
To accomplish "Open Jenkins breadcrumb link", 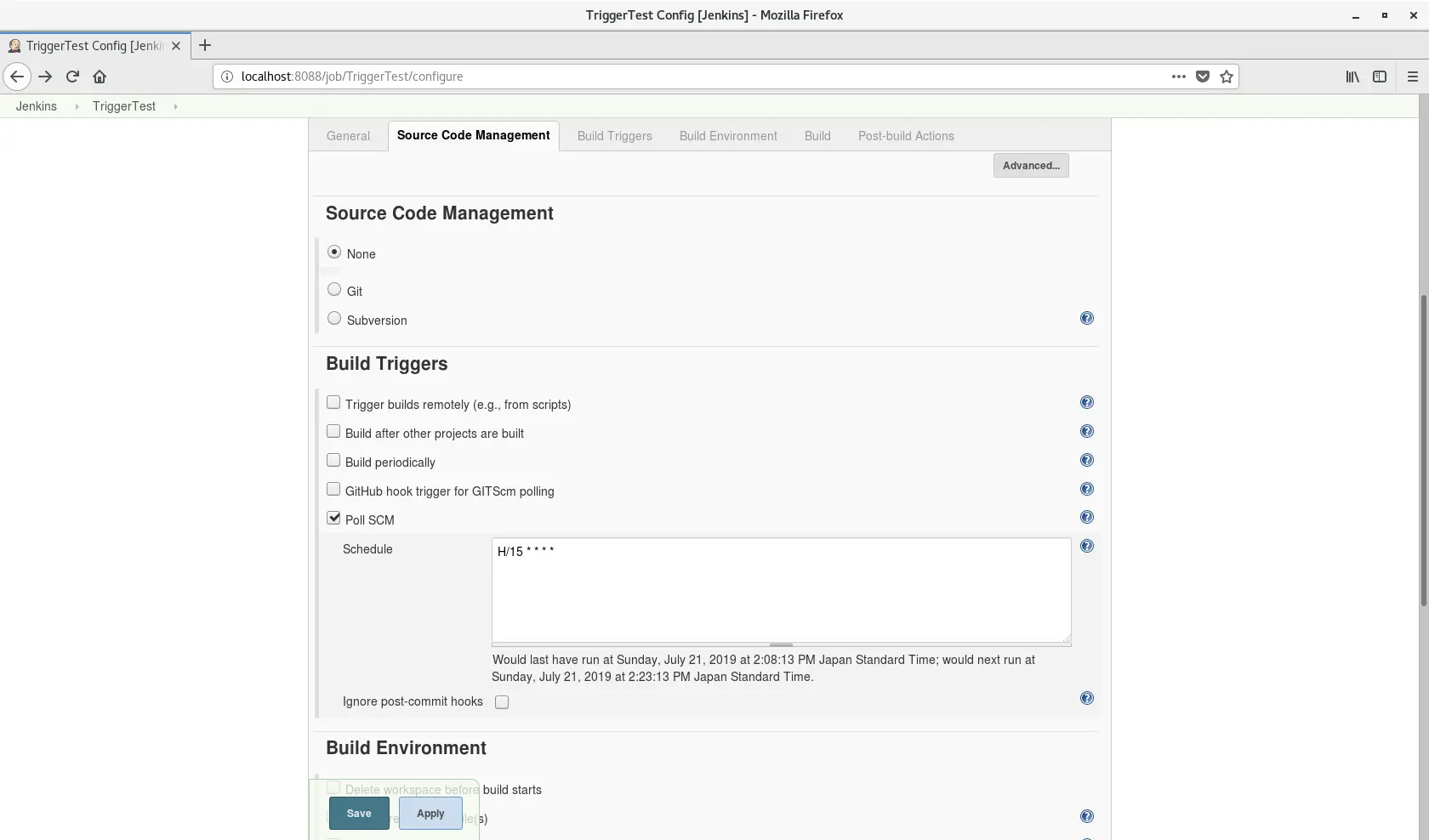I will point(37,106).
